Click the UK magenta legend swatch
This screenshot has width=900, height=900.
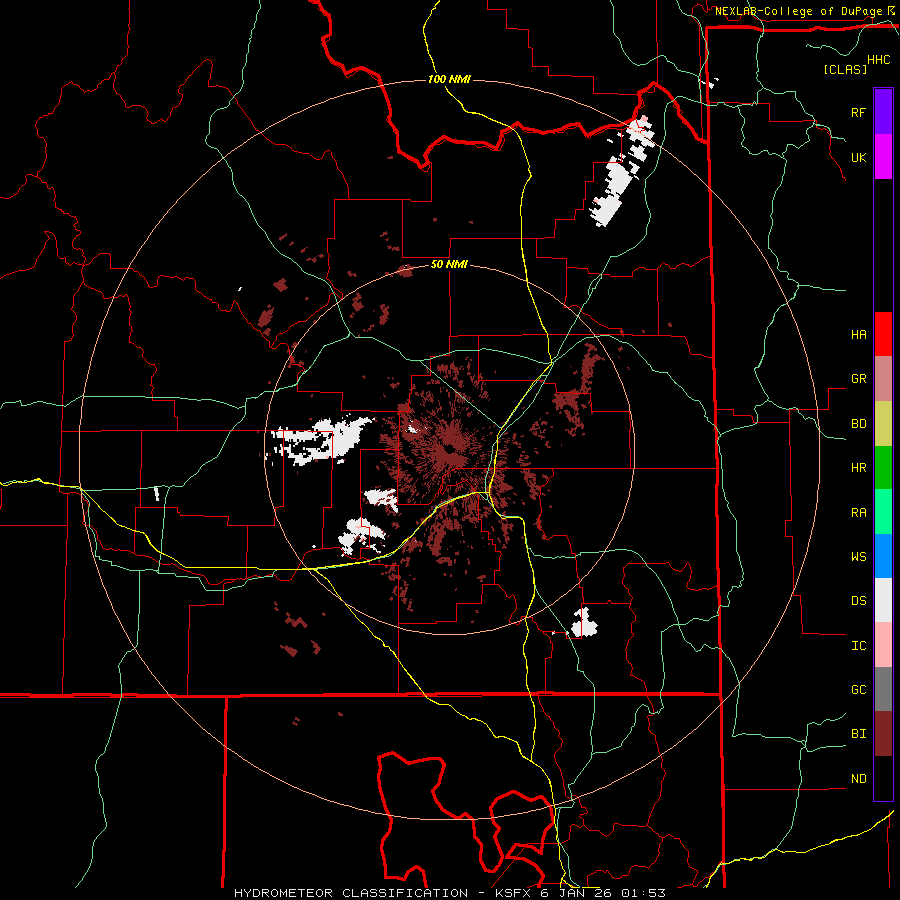click(883, 157)
